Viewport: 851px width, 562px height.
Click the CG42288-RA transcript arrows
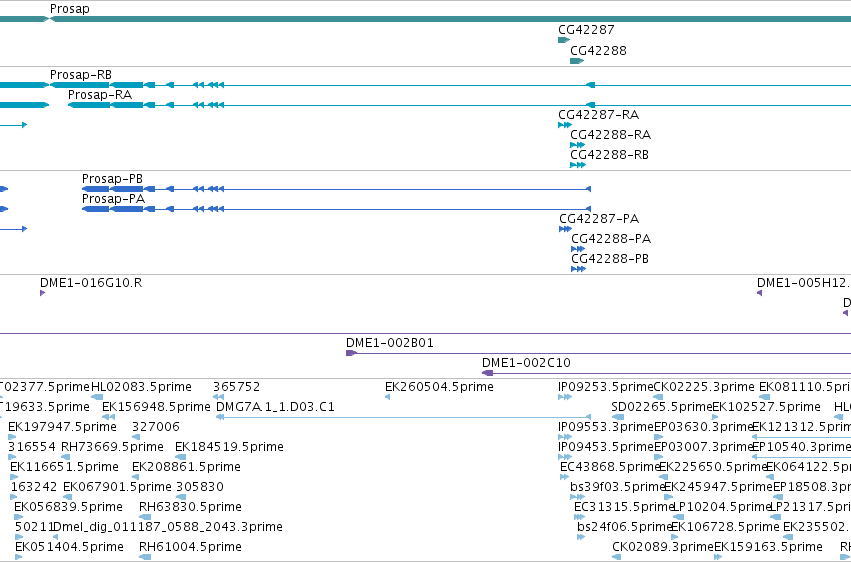click(x=577, y=145)
